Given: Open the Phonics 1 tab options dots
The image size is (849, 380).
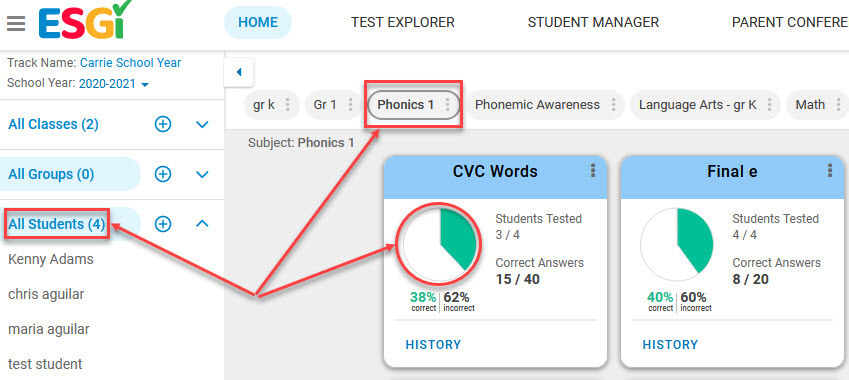Looking at the screenshot, I should [x=447, y=105].
